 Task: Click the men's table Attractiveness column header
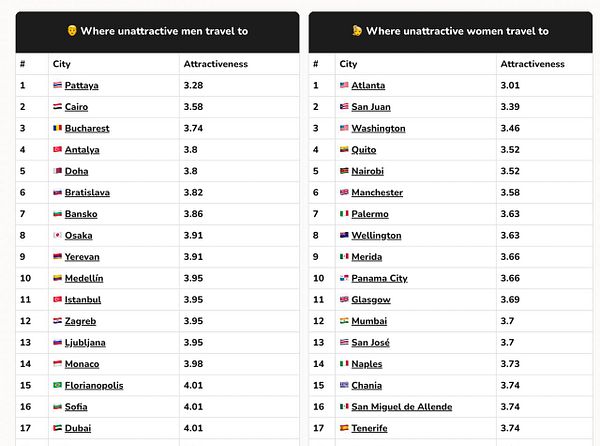(216, 64)
